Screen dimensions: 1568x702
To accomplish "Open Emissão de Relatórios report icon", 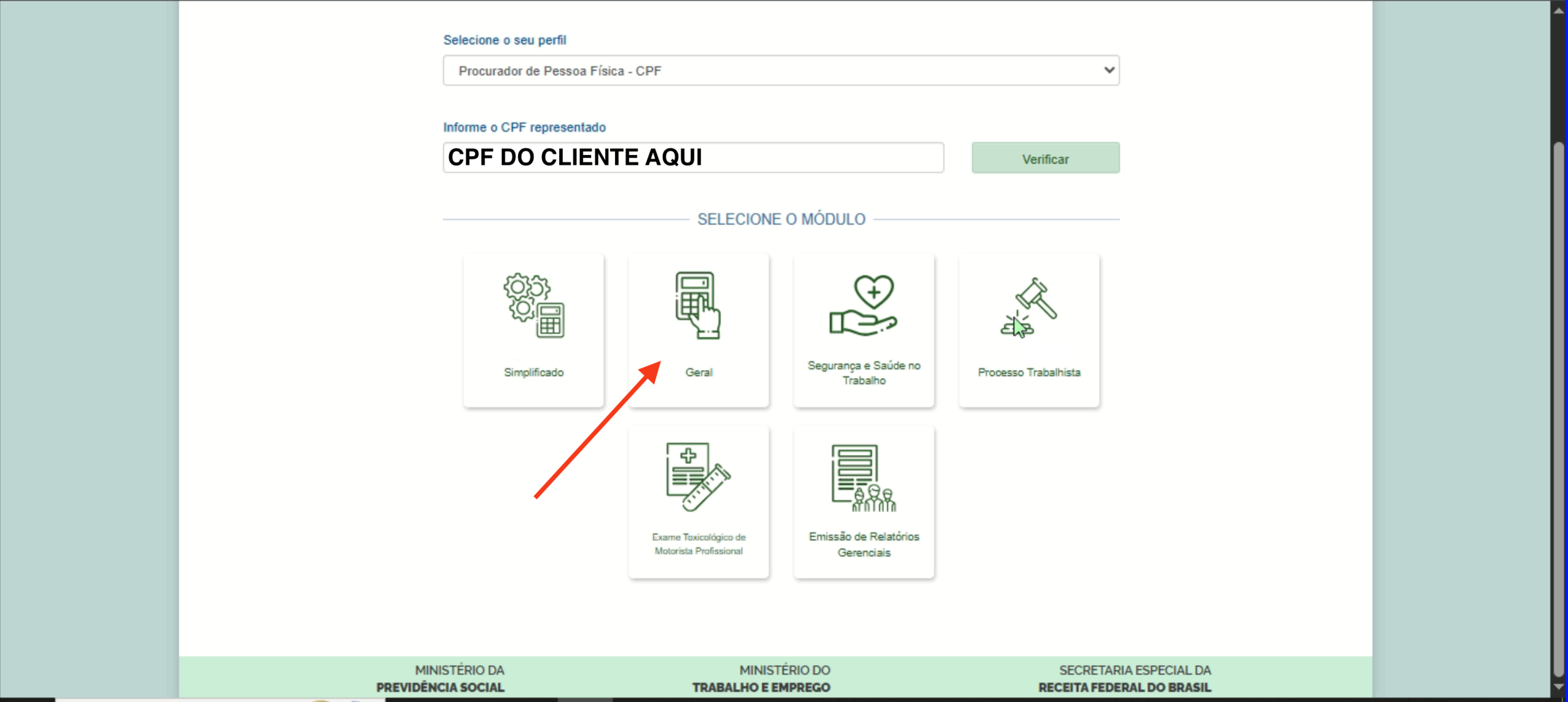I will (x=864, y=478).
